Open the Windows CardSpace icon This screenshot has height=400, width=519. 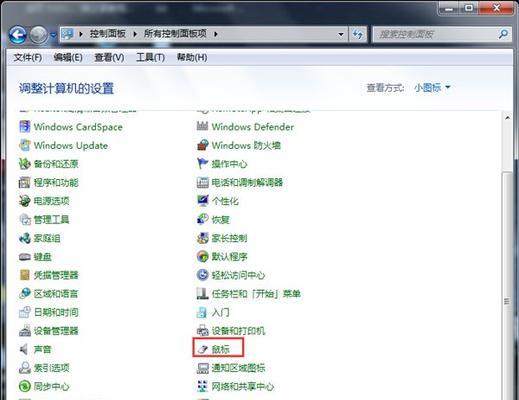pos(25,127)
